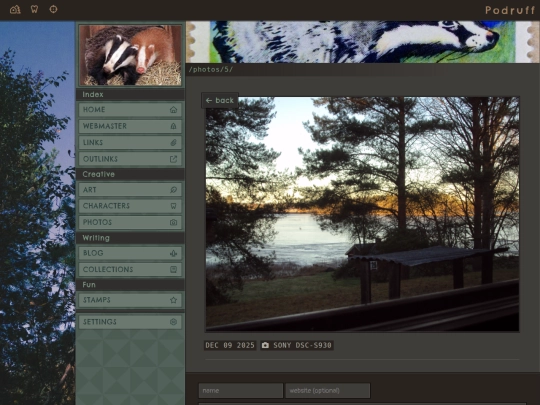Click the /photos/5/ path text
This screenshot has width=540, height=405.
click(210, 70)
